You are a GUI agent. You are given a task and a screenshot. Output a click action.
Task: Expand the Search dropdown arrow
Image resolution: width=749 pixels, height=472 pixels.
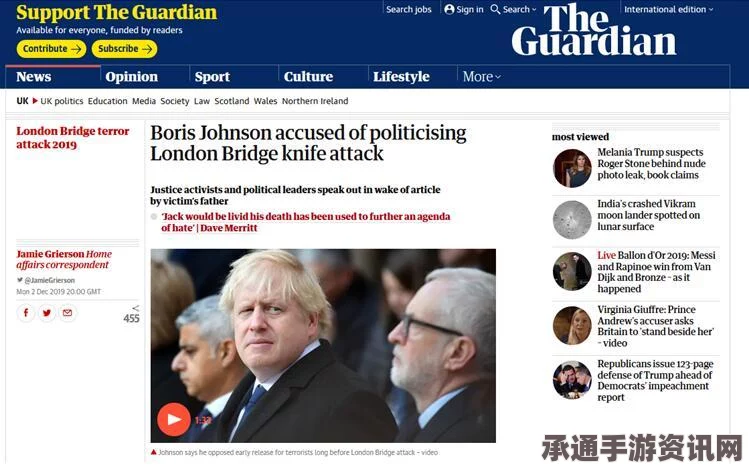(x=534, y=10)
